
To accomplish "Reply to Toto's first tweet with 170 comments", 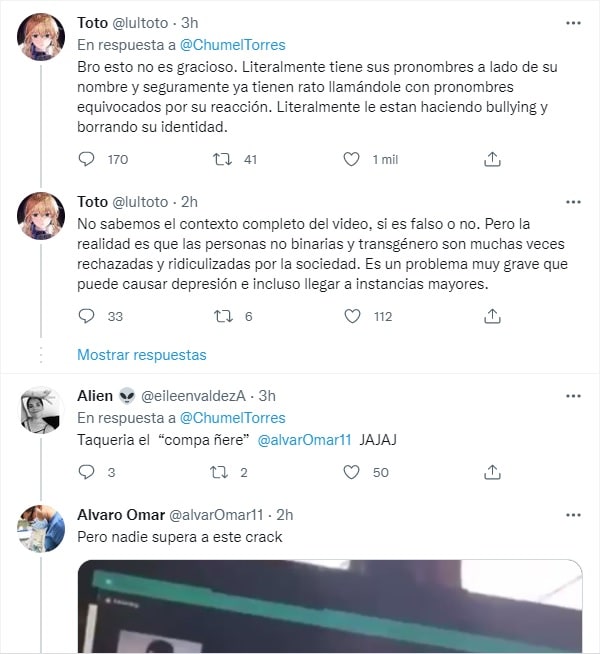I will click(x=86, y=159).
